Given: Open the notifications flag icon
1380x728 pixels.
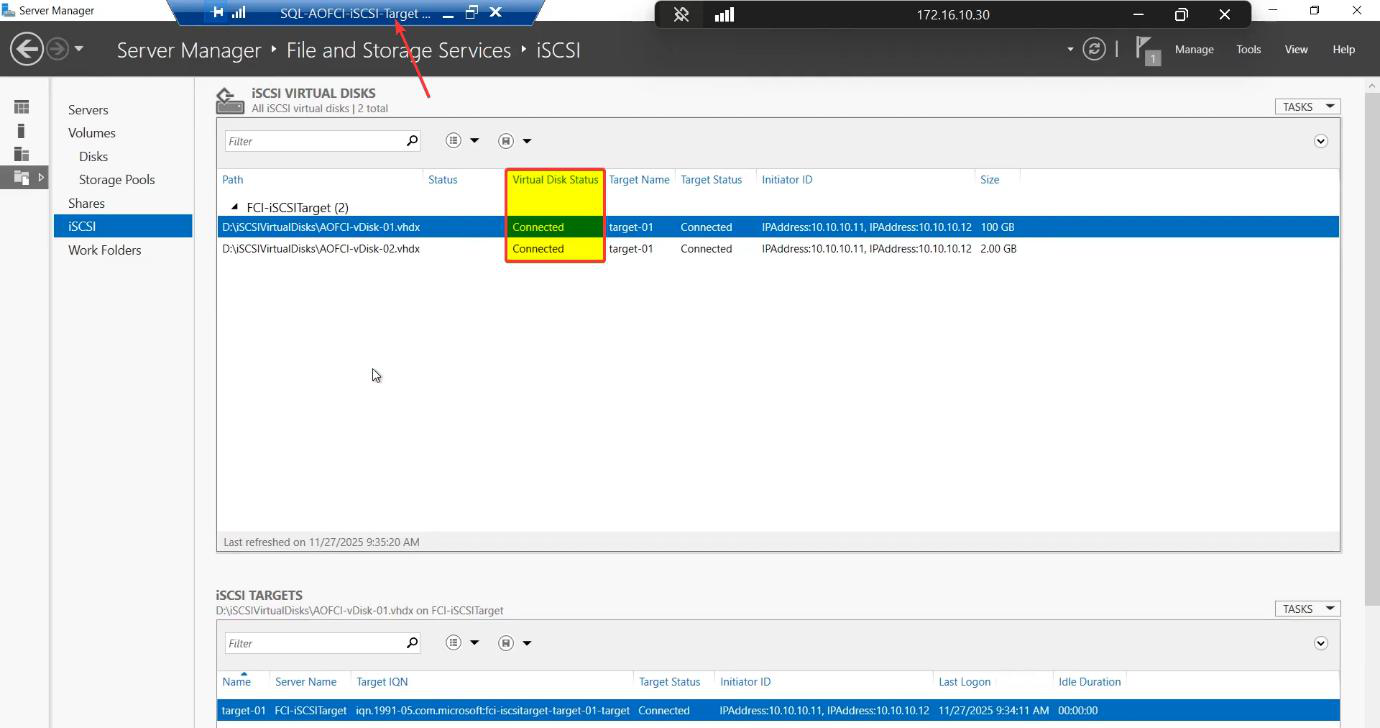Looking at the screenshot, I should tap(1146, 49).
